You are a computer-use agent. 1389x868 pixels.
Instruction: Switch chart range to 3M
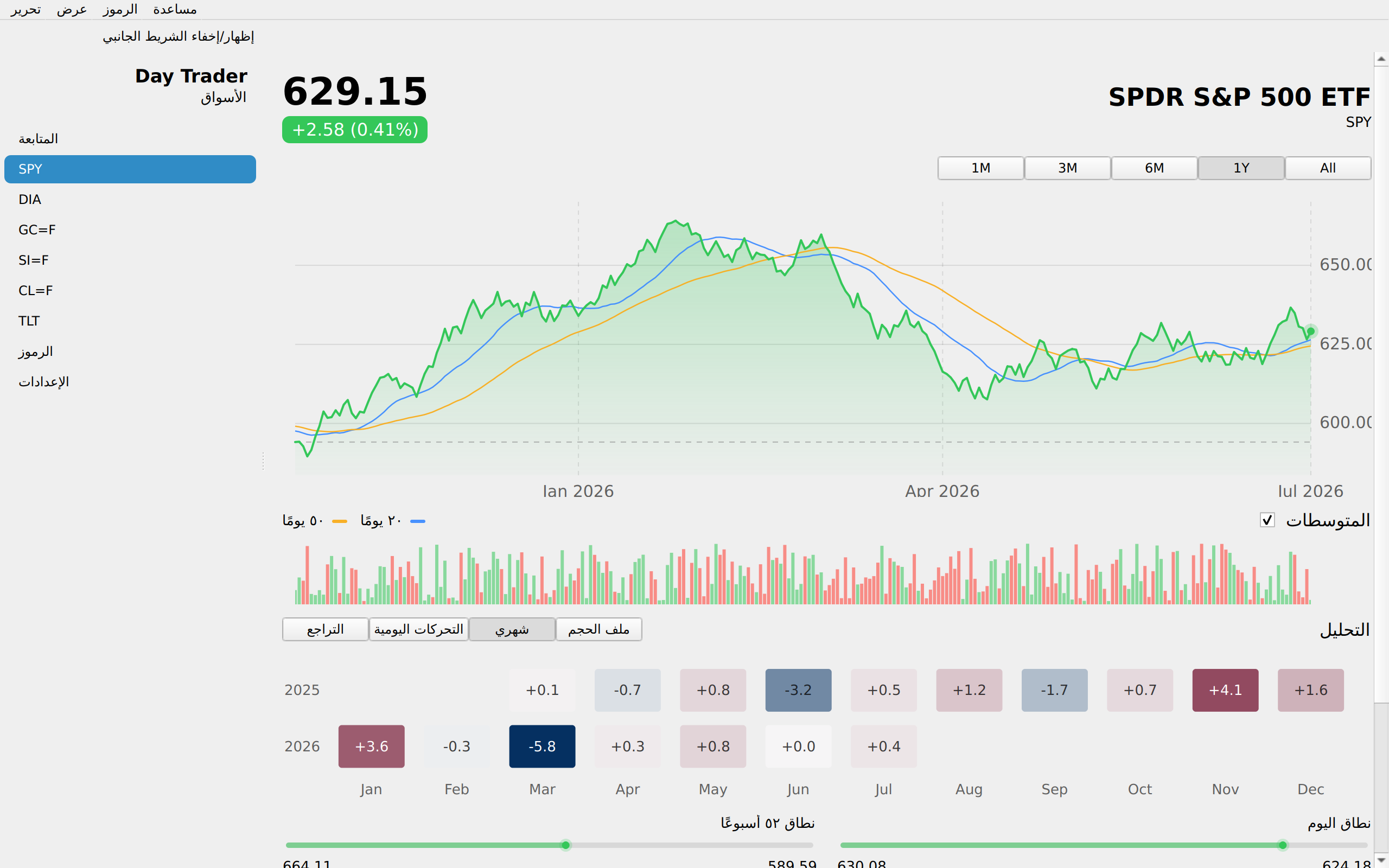point(1068,168)
